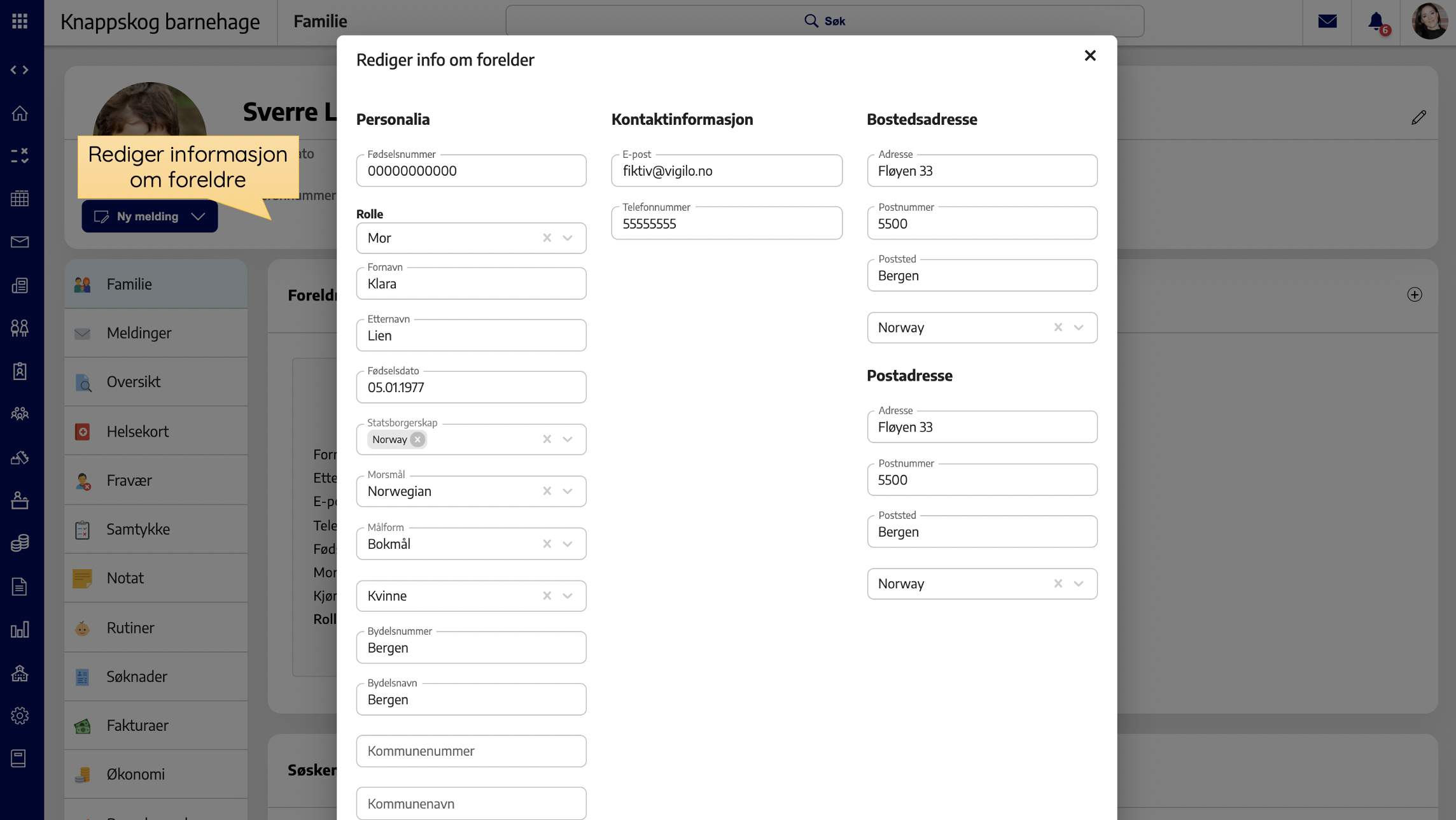
Task: Select Meldinger in the side menu
Action: pyautogui.click(x=156, y=333)
